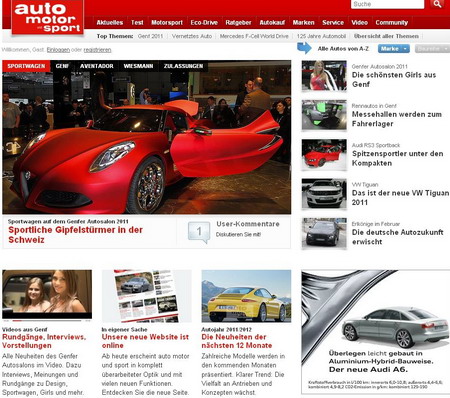
Task: Open the Marke dropdown
Action: point(394,49)
